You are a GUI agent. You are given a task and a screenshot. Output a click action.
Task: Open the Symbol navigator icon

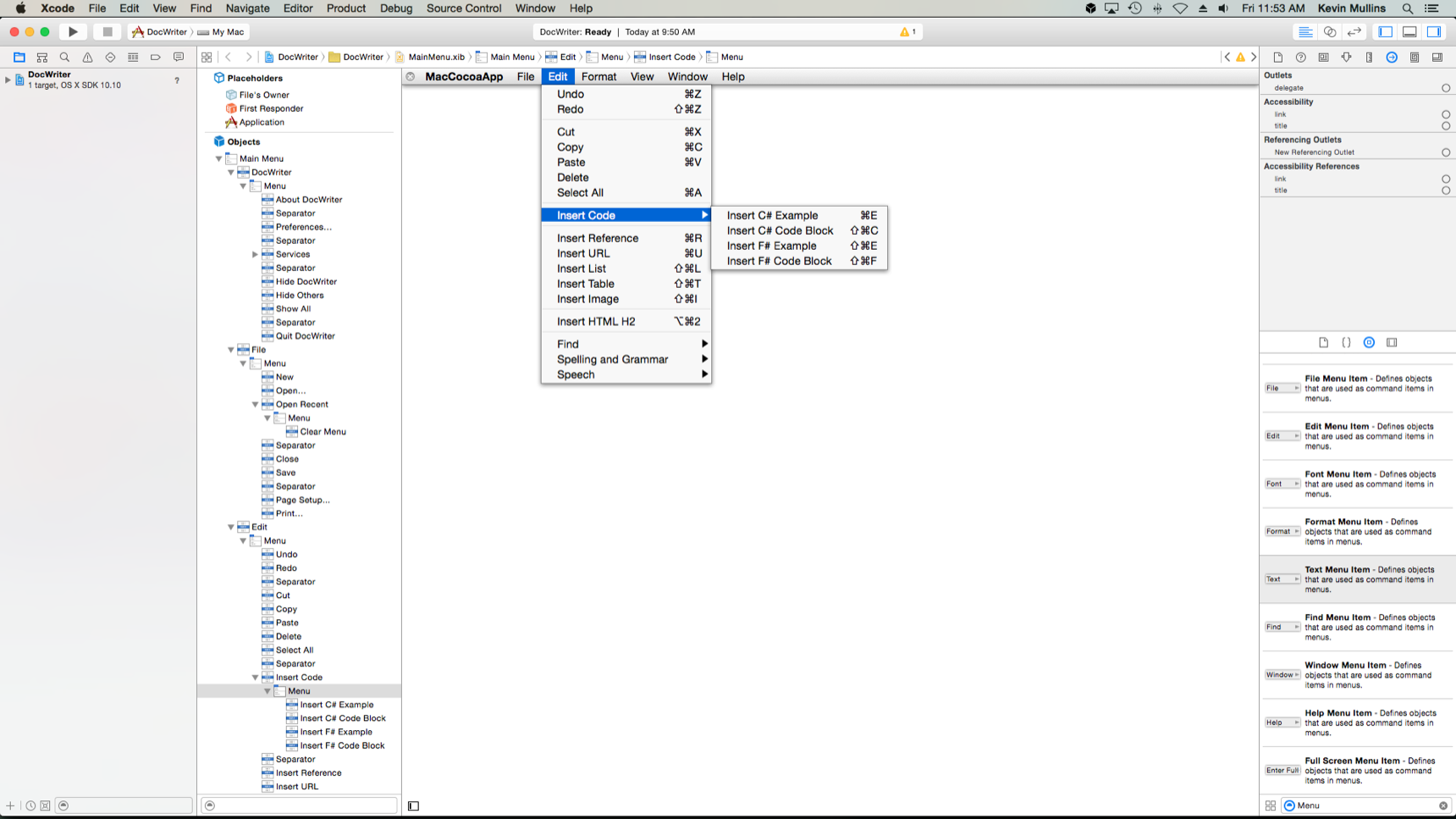[x=41, y=57]
